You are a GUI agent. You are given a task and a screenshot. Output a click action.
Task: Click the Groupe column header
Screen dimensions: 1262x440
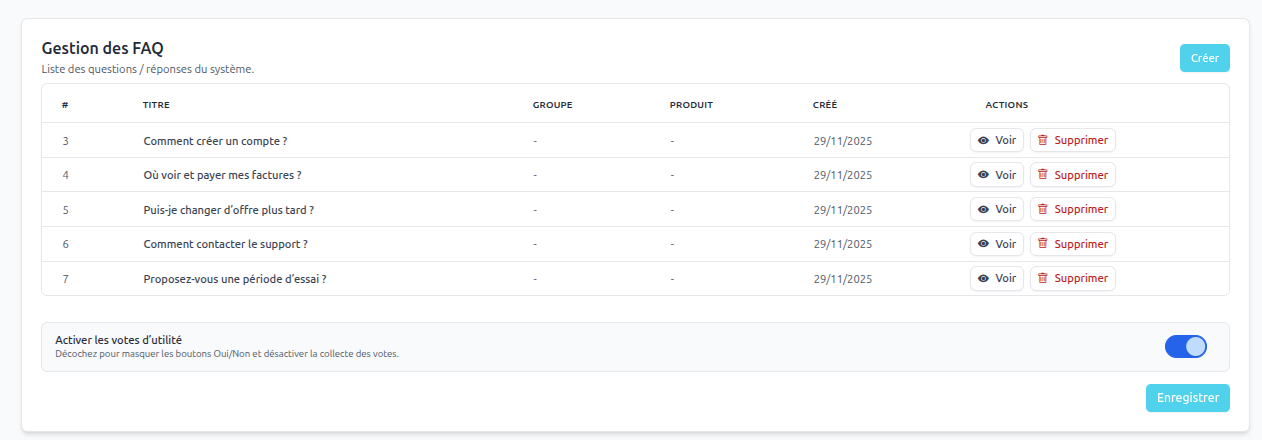pyautogui.click(x=552, y=105)
